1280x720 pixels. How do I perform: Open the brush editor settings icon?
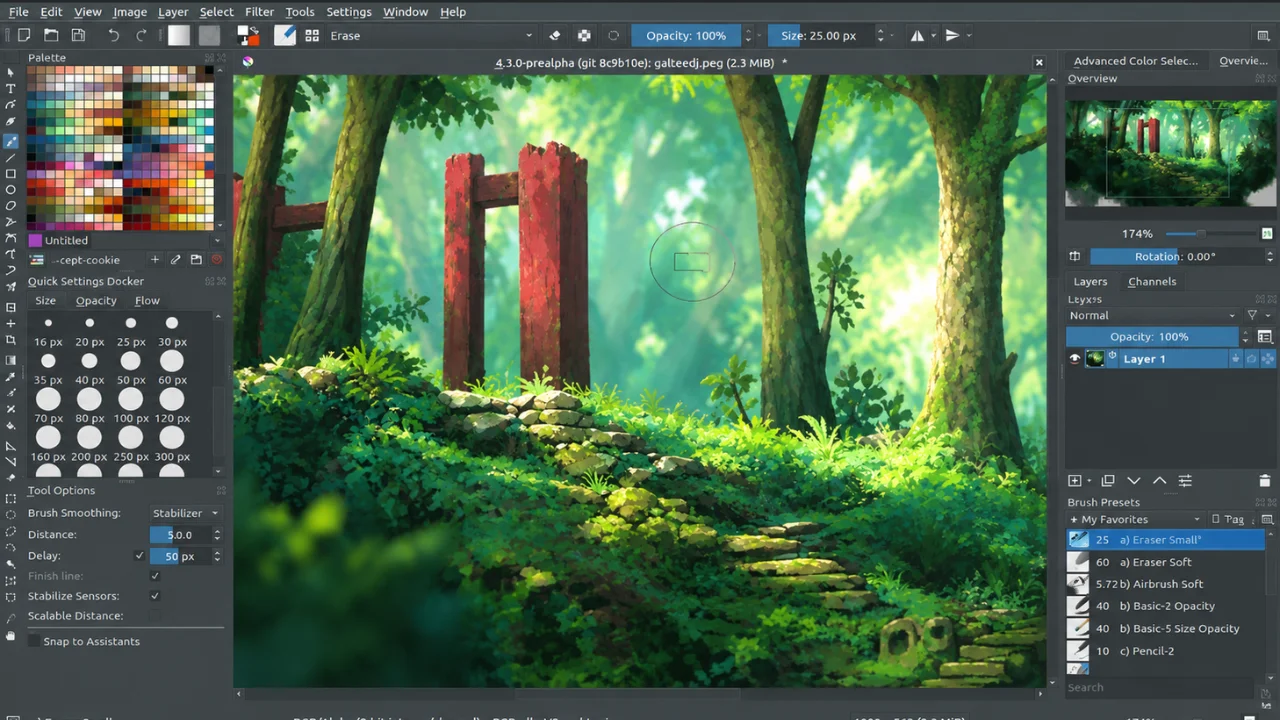[285, 35]
